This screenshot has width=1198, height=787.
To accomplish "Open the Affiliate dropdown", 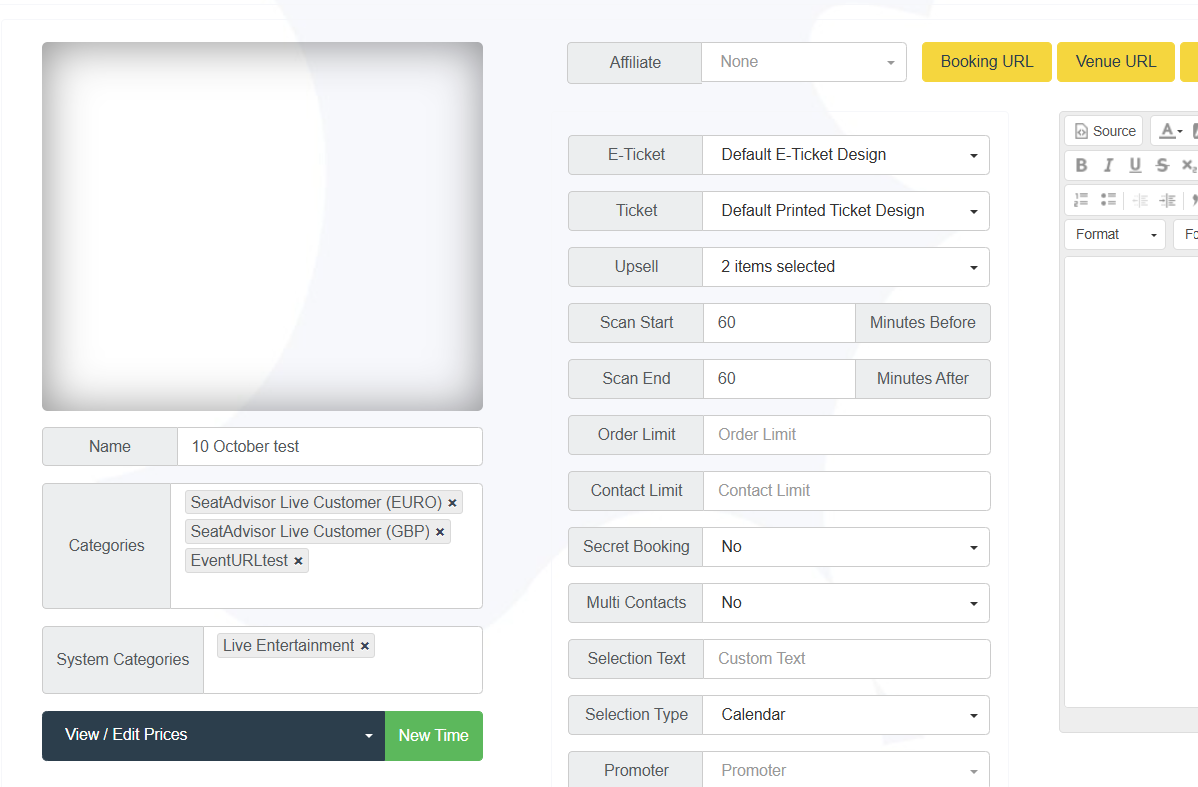I will (x=804, y=62).
